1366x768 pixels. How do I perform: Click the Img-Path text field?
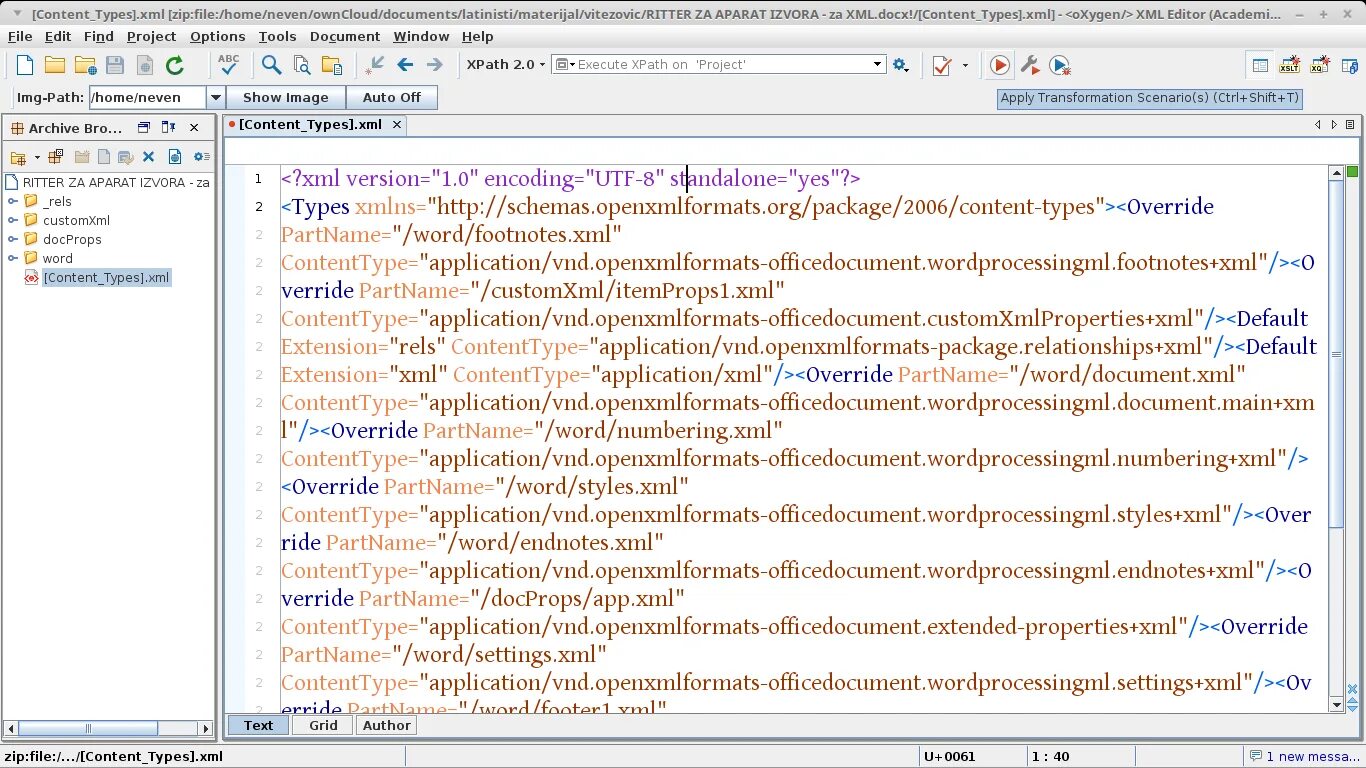pos(147,97)
